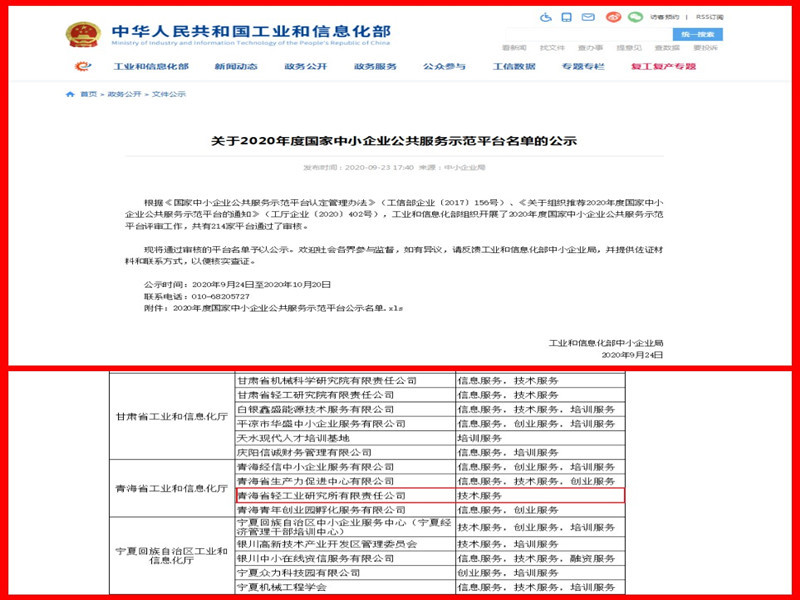Open the 公众参与 menu
The width and height of the screenshot is (800, 600).
pyautogui.click(x=444, y=66)
